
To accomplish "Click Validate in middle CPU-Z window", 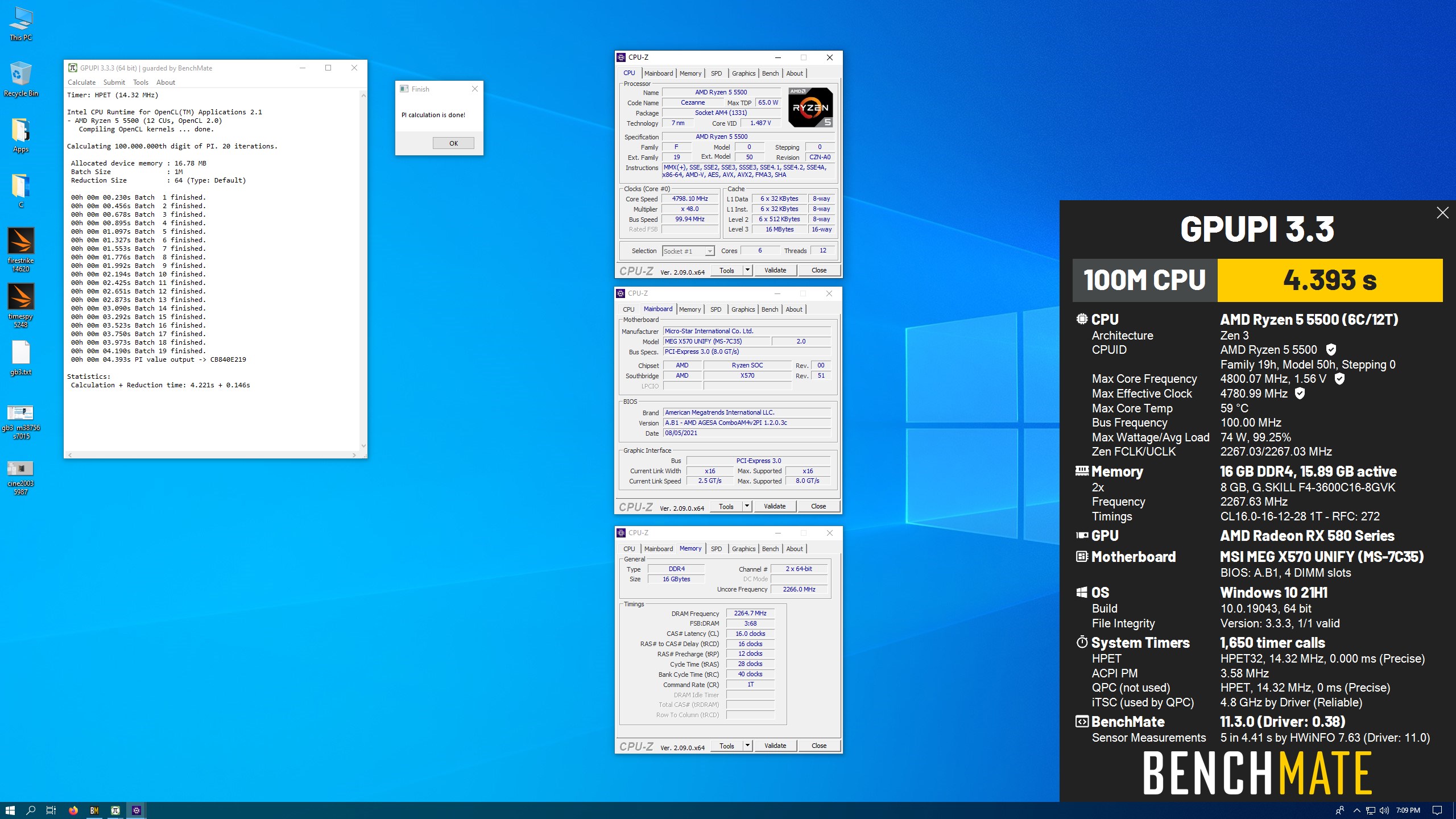I will (x=775, y=506).
